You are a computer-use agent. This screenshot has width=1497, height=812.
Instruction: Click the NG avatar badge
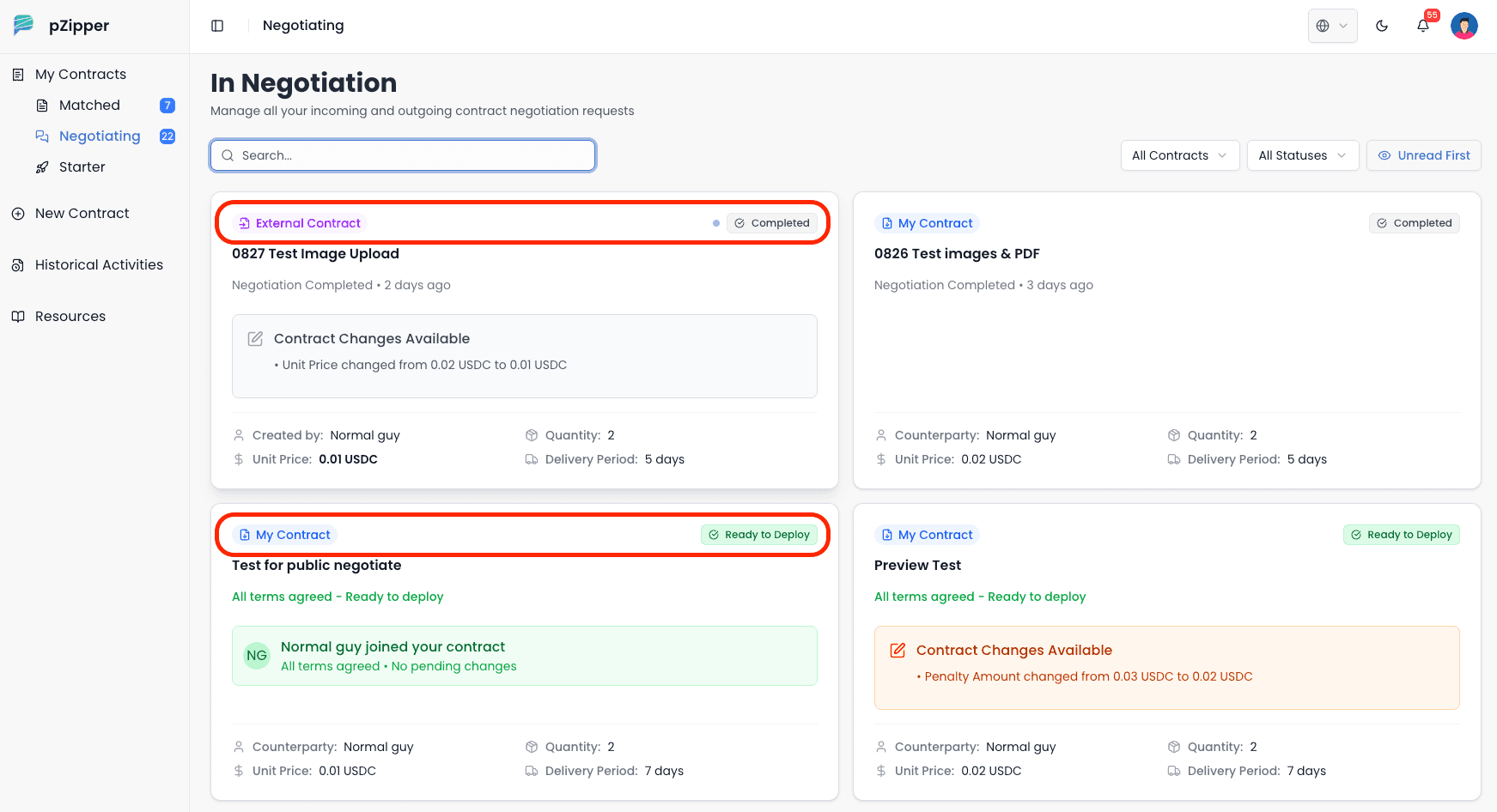click(x=257, y=656)
